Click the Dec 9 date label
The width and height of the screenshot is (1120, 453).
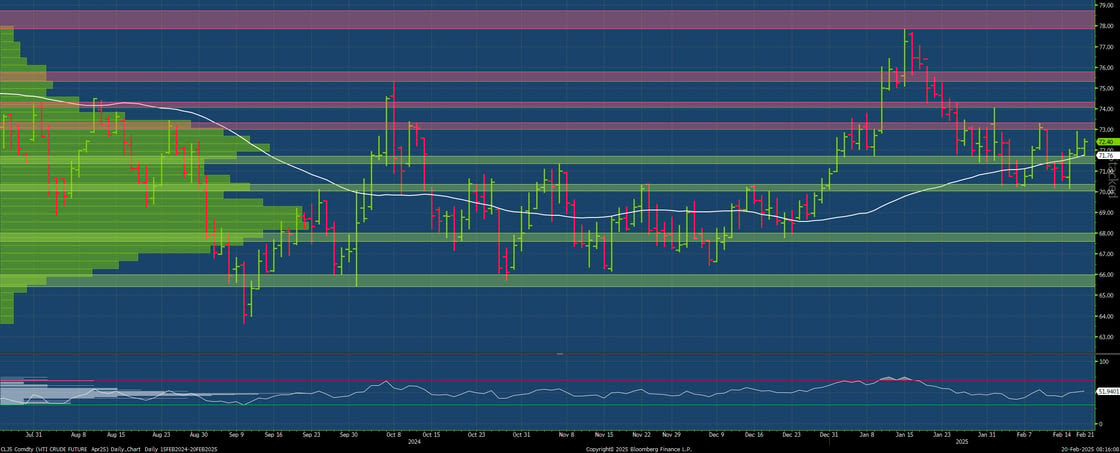coord(716,434)
